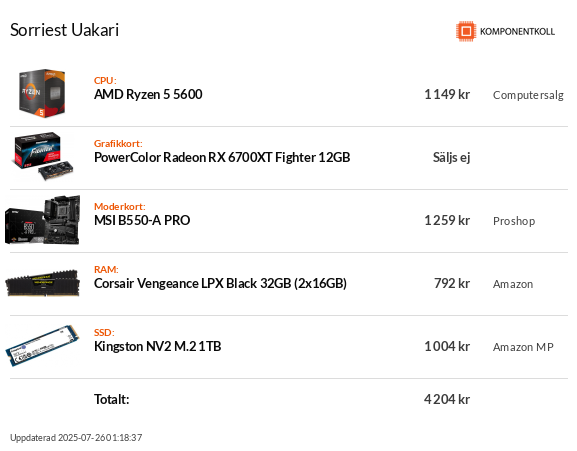Click the 4 204 kr total price

447,399
